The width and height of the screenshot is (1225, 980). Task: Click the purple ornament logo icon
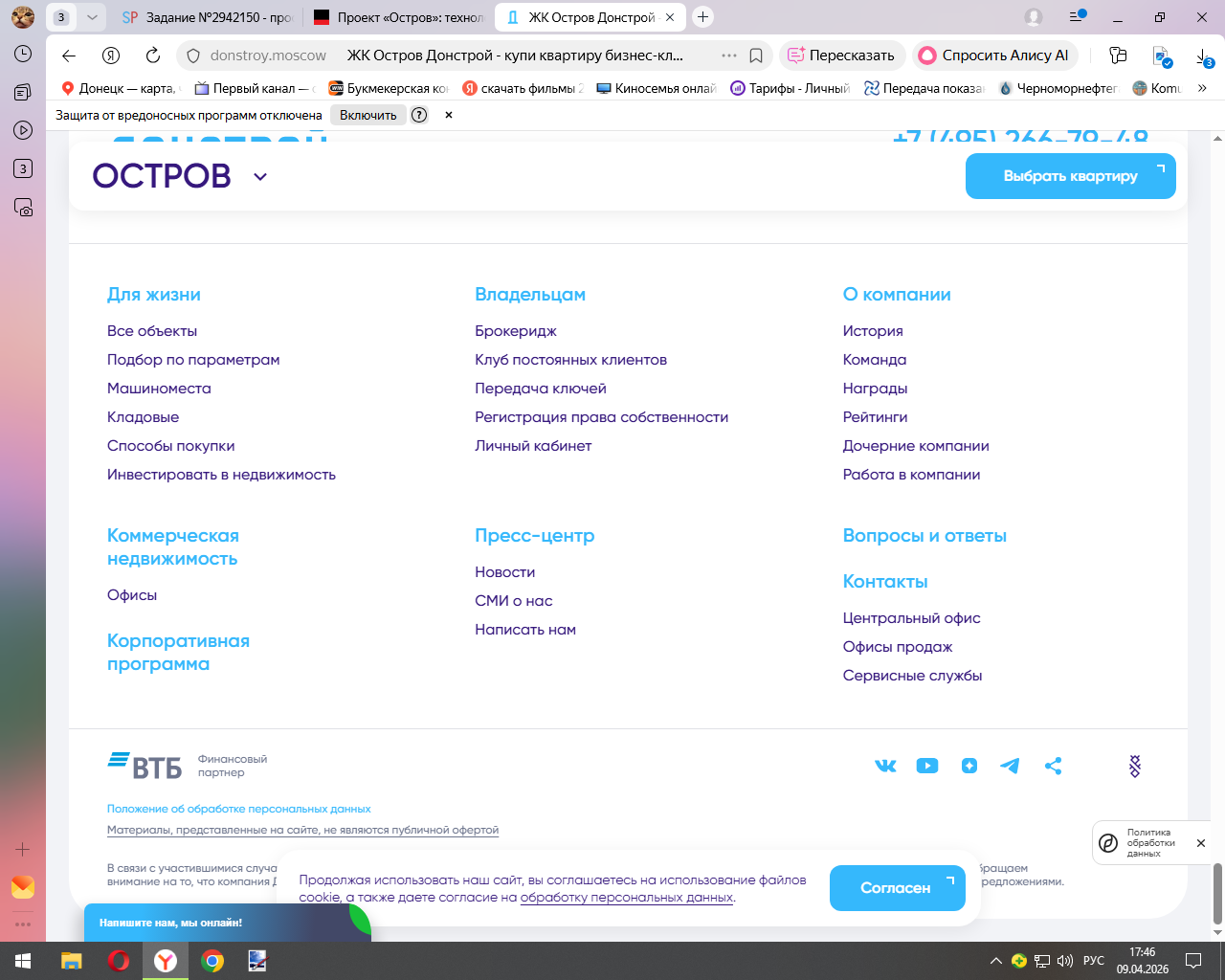1135,766
